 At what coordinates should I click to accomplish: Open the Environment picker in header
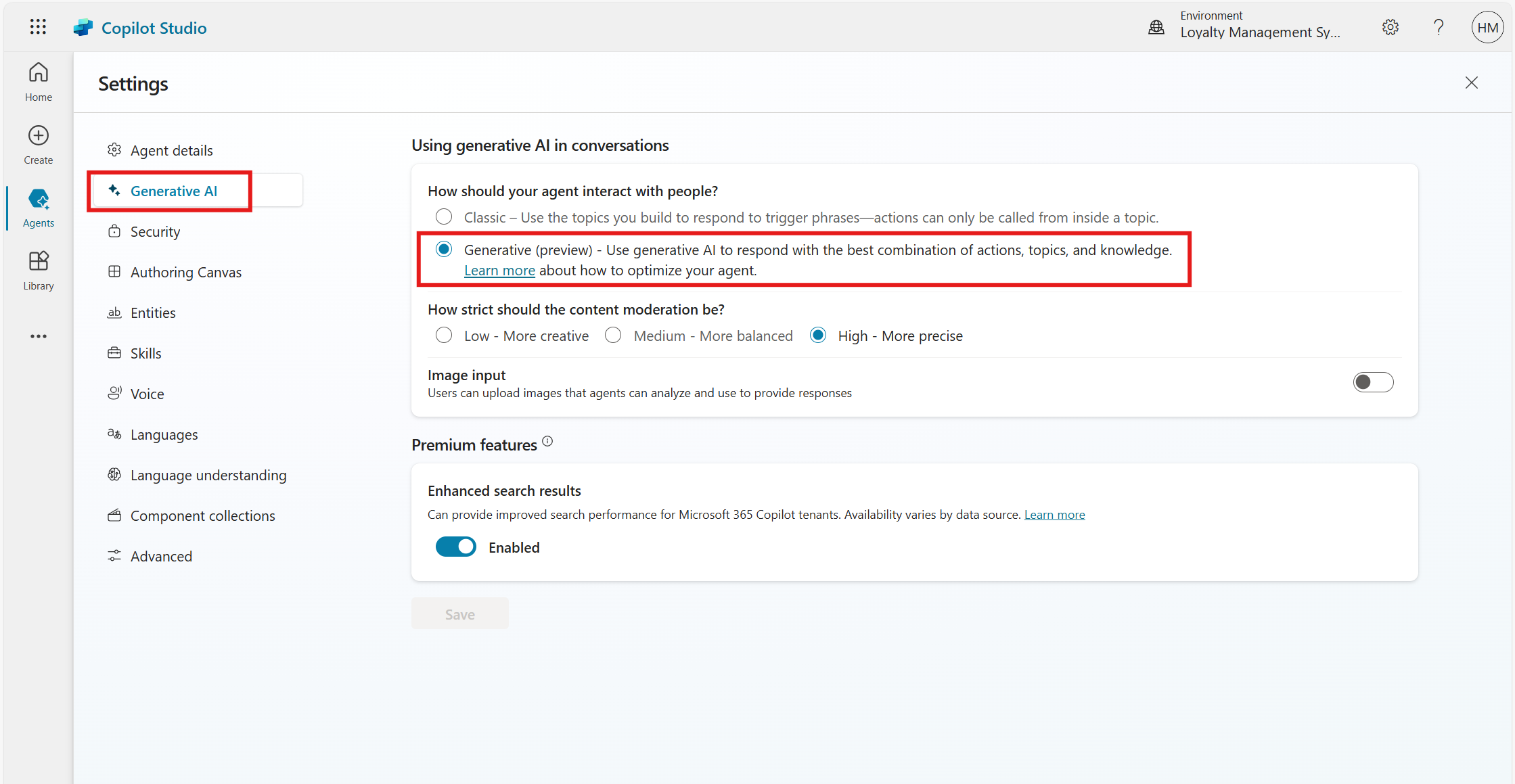1245,27
